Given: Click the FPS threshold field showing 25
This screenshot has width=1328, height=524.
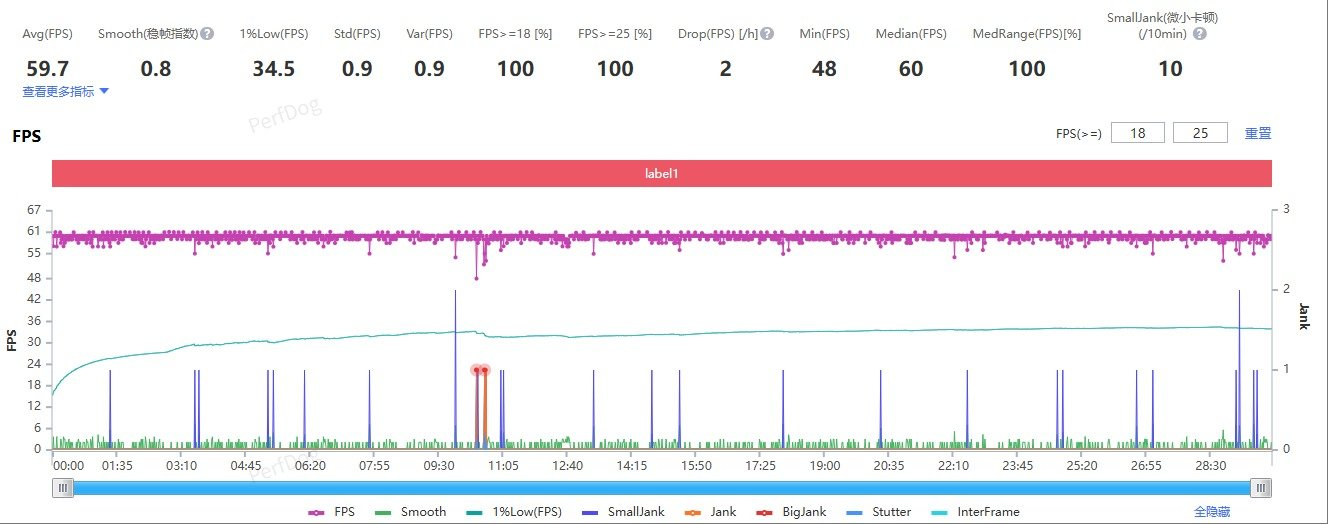Looking at the screenshot, I should (1200, 133).
